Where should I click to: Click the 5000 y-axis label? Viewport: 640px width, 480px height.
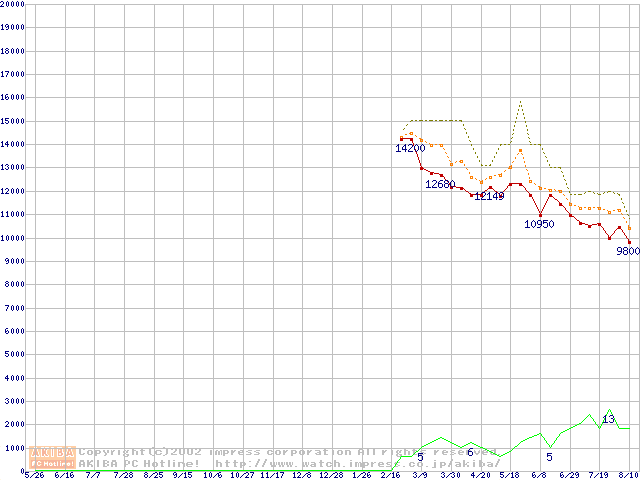[x=14, y=355]
